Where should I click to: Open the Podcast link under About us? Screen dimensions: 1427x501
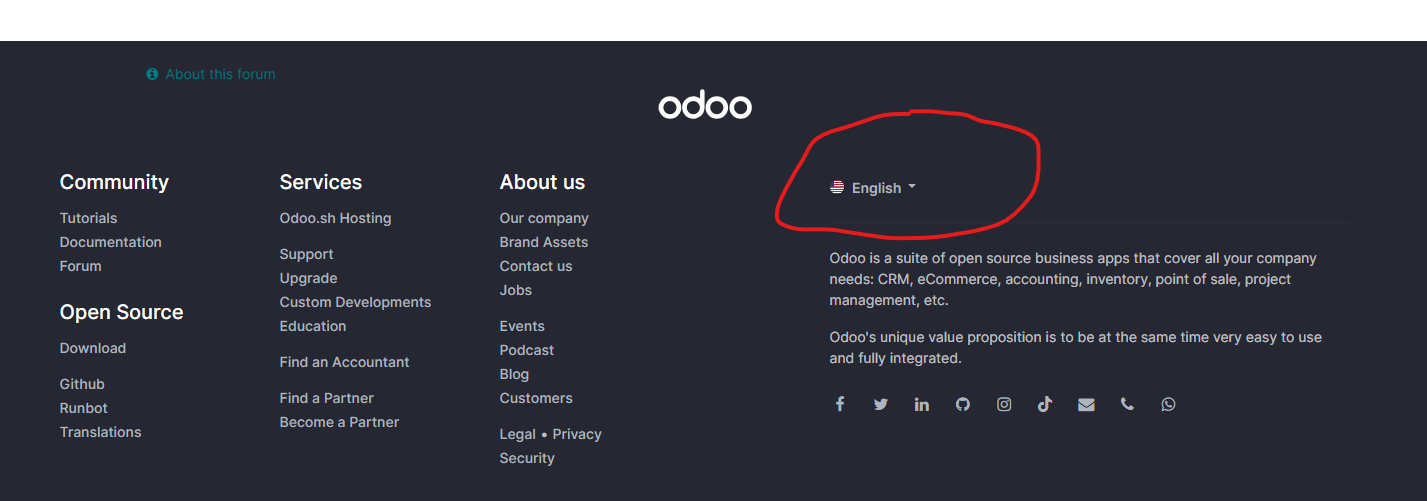coord(527,350)
